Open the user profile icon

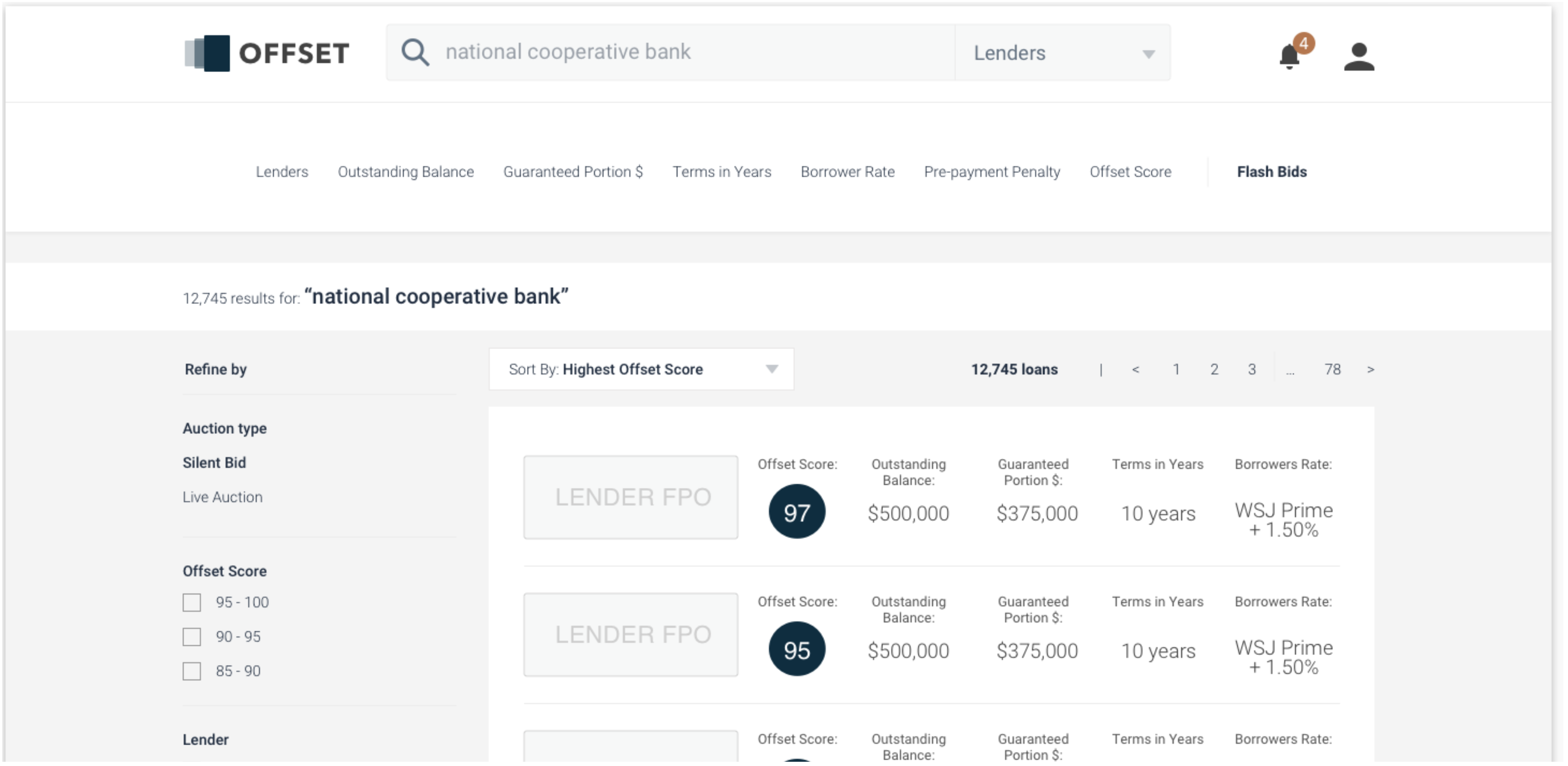pyautogui.click(x=1359, y=56)
